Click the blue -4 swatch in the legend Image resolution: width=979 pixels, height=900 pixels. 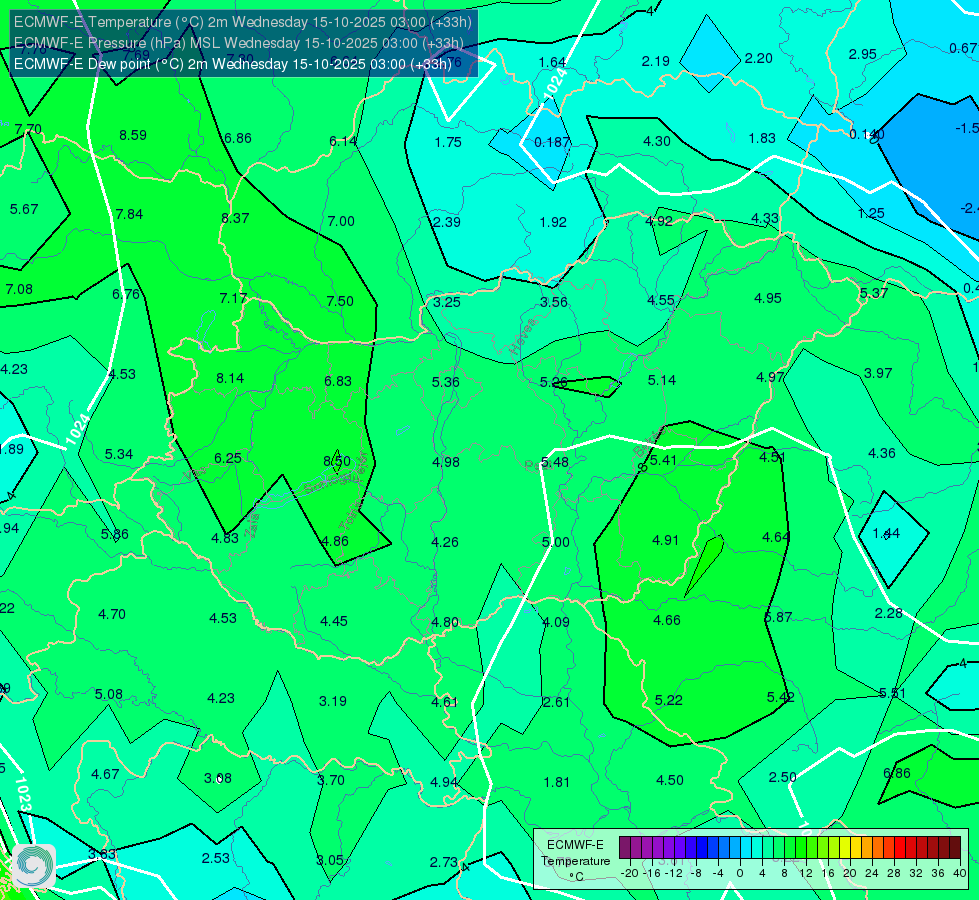(x=712, y=848)
